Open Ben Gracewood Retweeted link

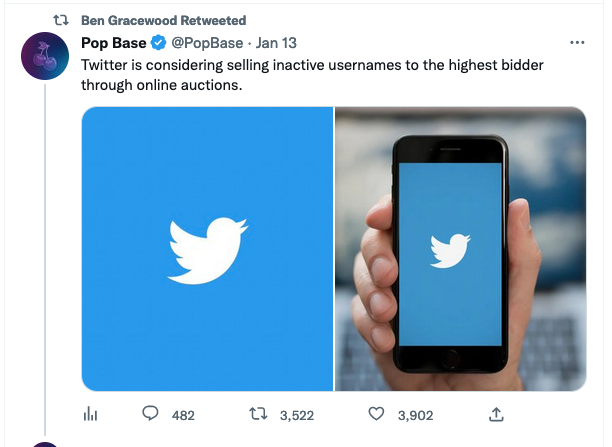click(163, 20)
